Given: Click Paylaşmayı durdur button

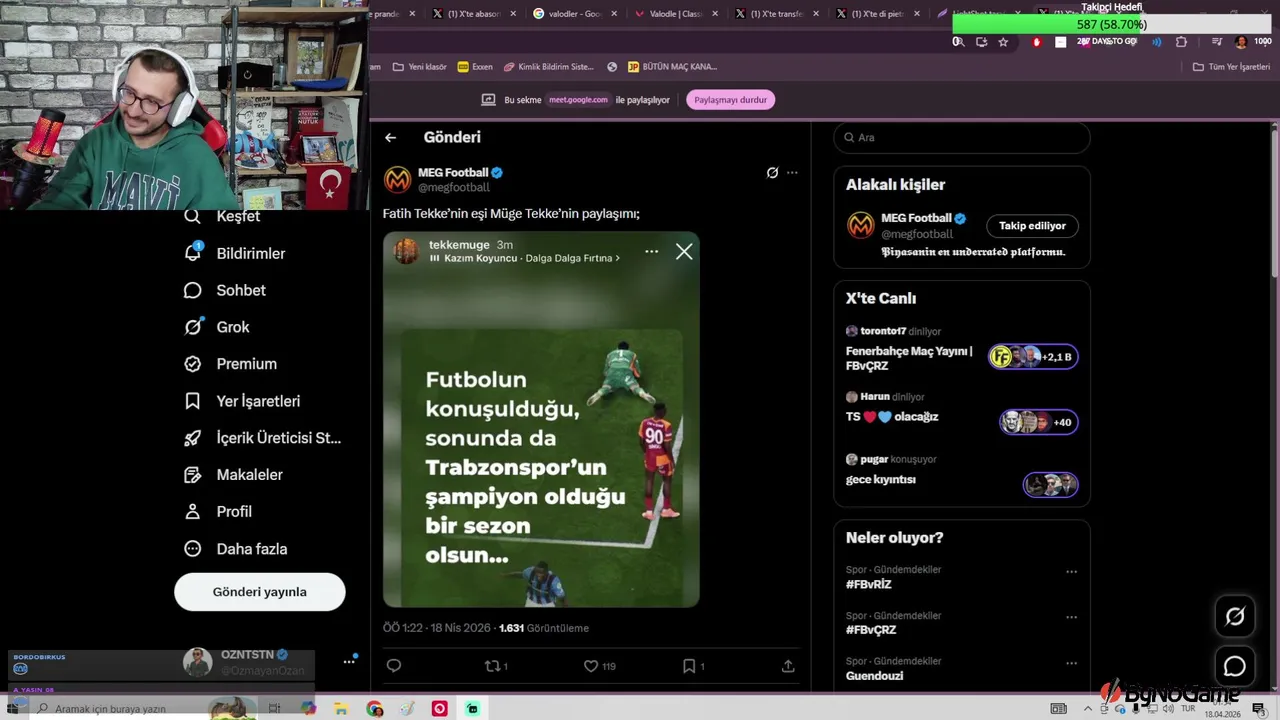Looking at the screenshot, I should 731,100.
